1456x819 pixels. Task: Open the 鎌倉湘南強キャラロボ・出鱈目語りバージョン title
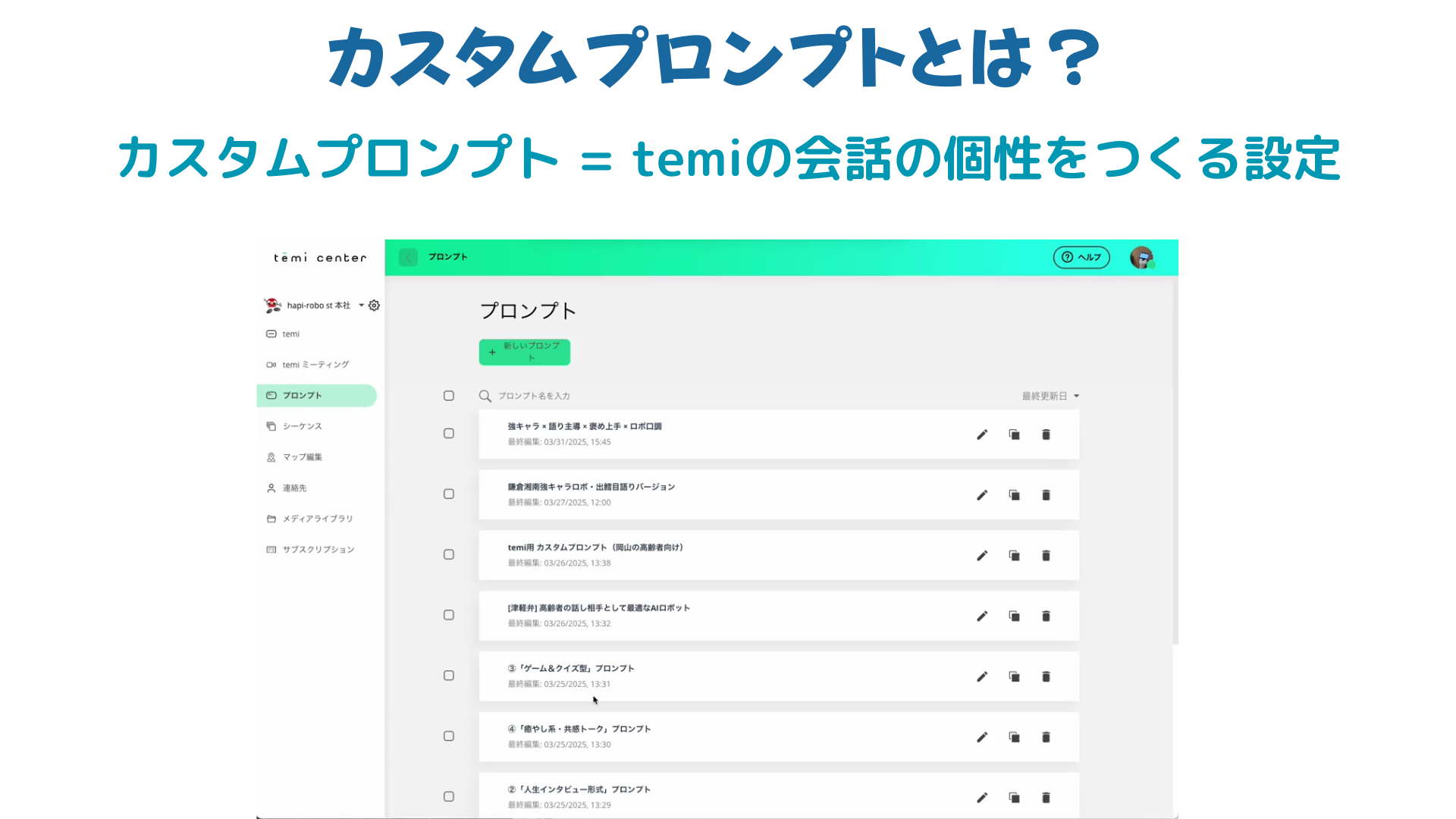tap(591, 487)
